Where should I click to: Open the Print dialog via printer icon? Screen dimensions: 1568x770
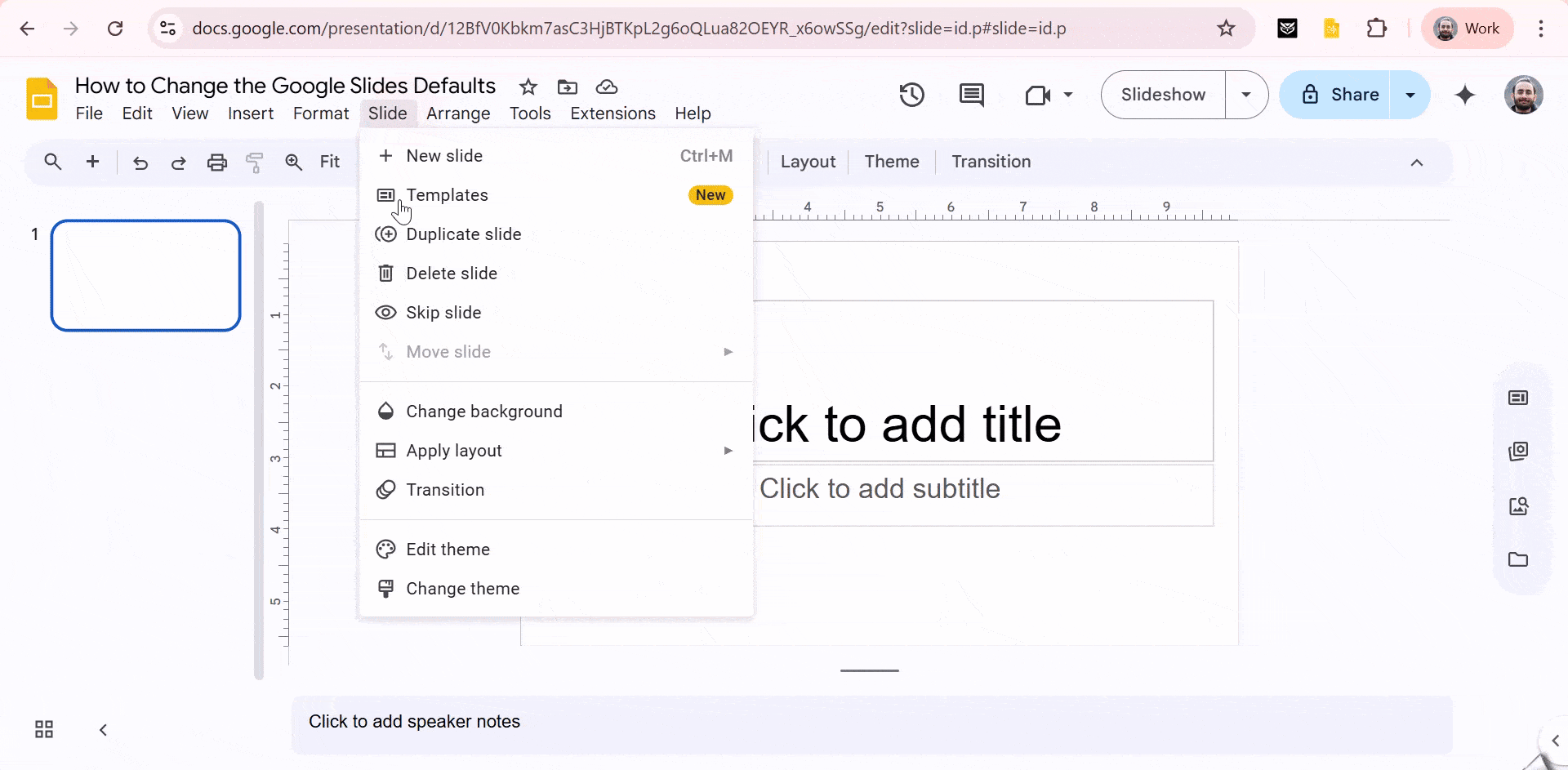click(216, 162)
